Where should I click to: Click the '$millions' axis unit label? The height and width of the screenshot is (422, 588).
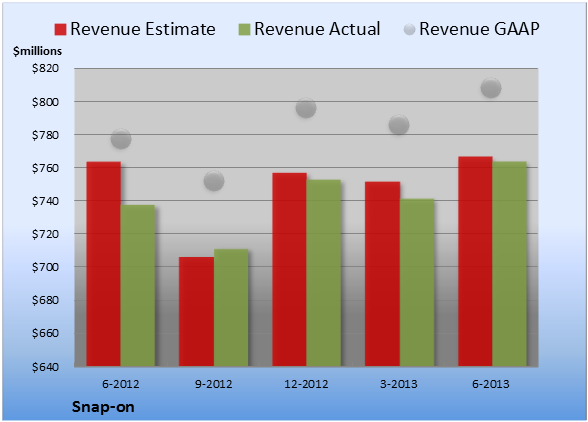click(x=38, y=51)
